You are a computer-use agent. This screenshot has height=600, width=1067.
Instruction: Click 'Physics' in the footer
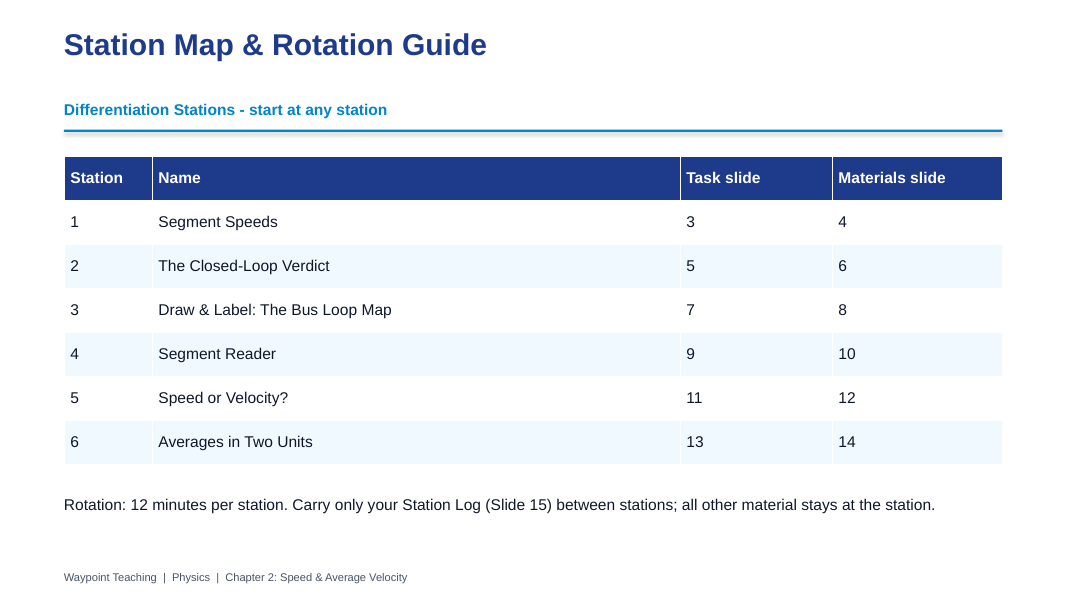click(x=191, y=578)
